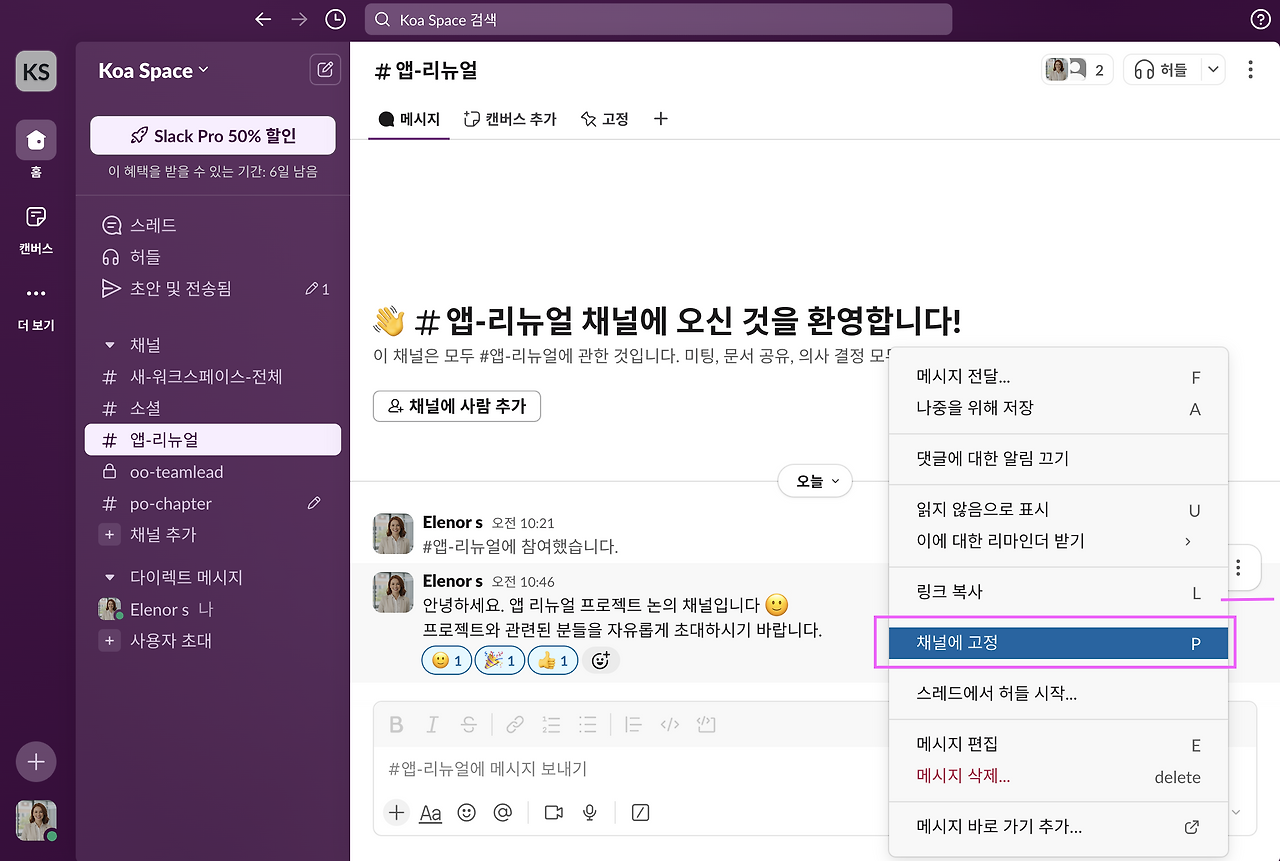Toggle the 👍 reaction on Elenor's message

pos(552,660)
